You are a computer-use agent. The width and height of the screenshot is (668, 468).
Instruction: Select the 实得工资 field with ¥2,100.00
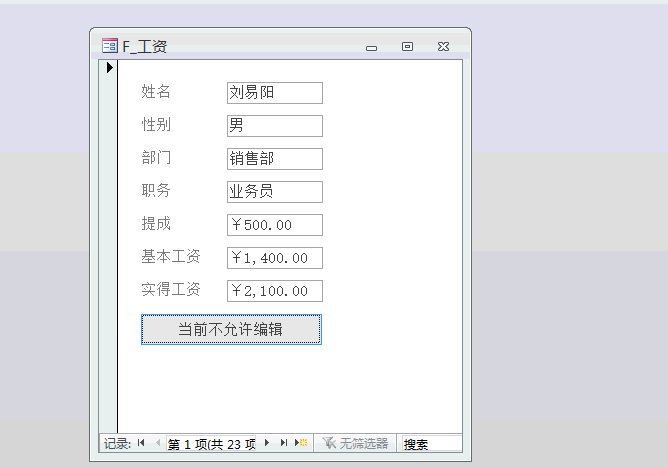[274, 291]
